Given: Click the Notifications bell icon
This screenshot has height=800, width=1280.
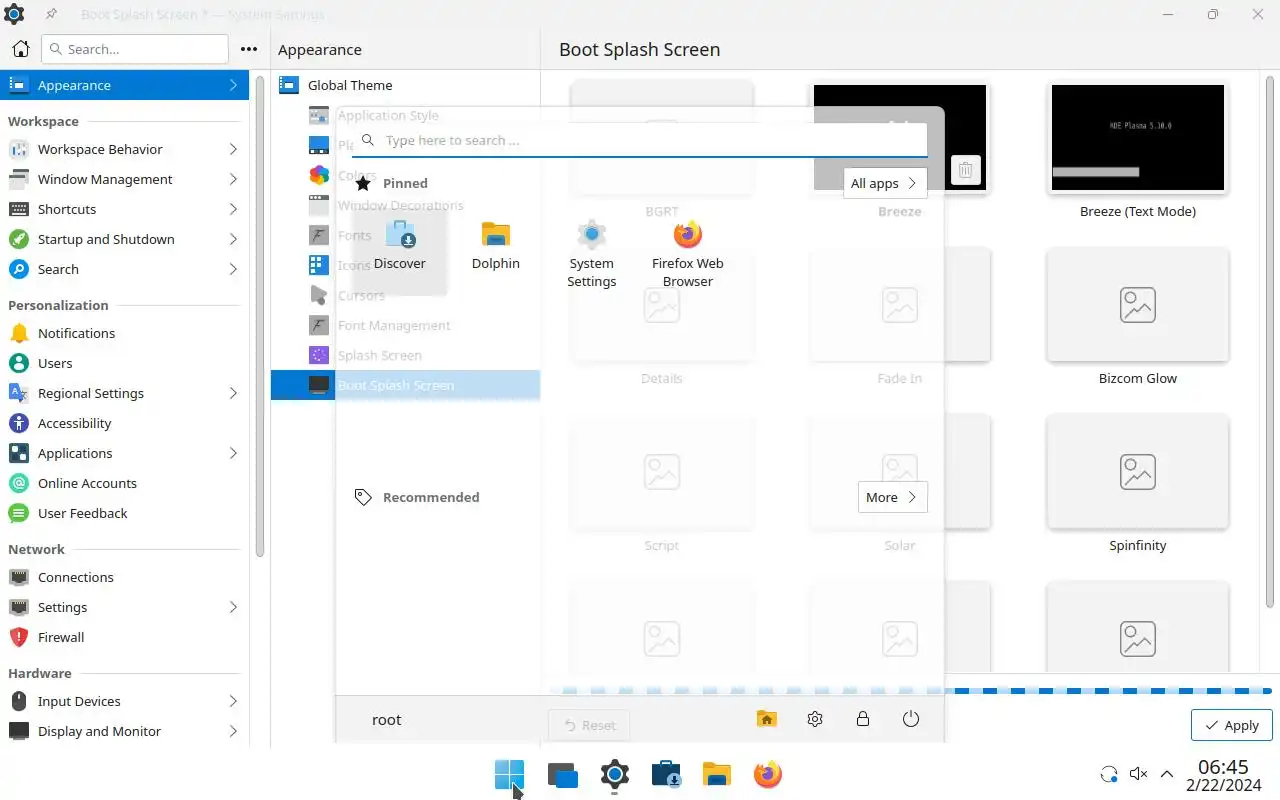Looking at the screenshot, I should tap(19, 333).
